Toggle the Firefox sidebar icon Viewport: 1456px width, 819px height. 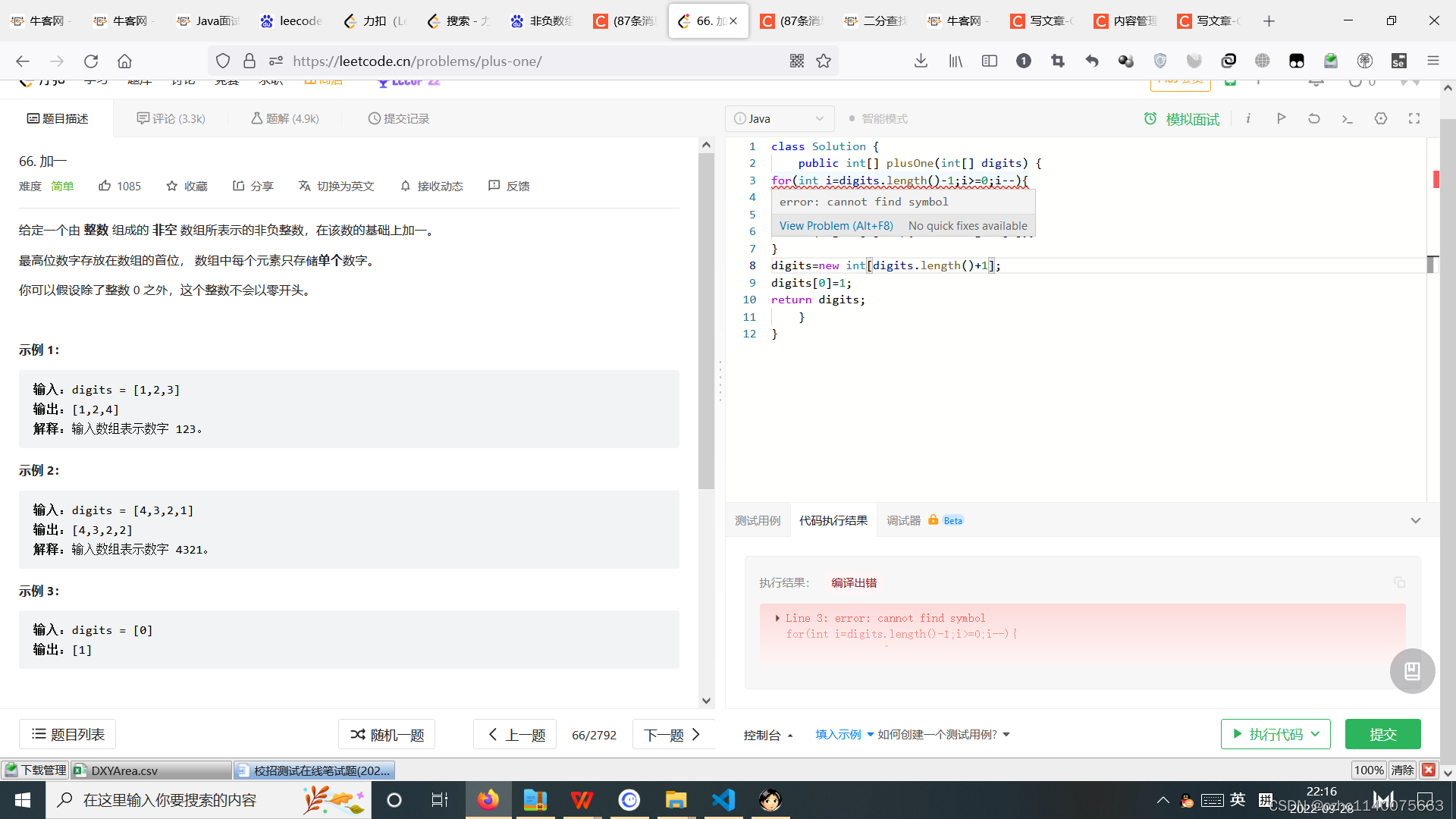tap(990, 61)
